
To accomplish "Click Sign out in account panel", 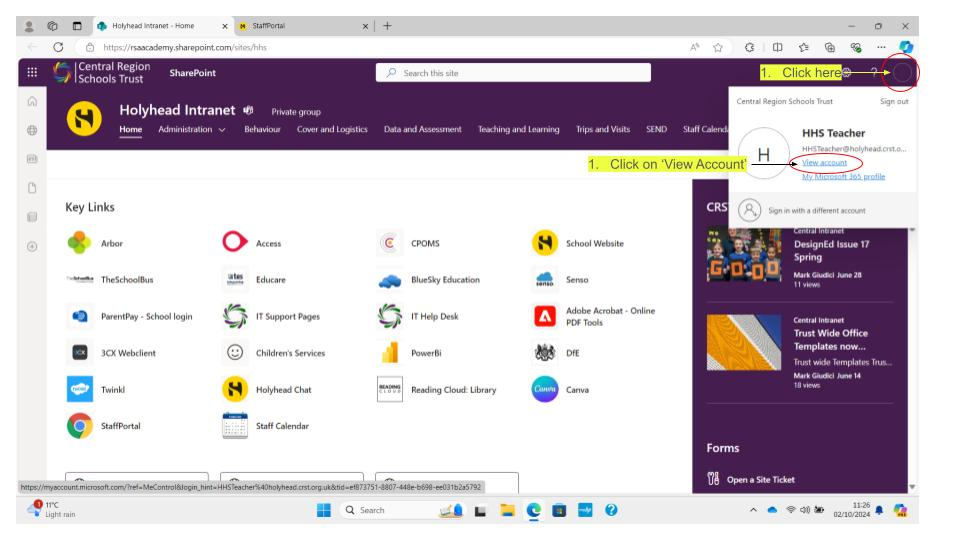I will [894, 102].
